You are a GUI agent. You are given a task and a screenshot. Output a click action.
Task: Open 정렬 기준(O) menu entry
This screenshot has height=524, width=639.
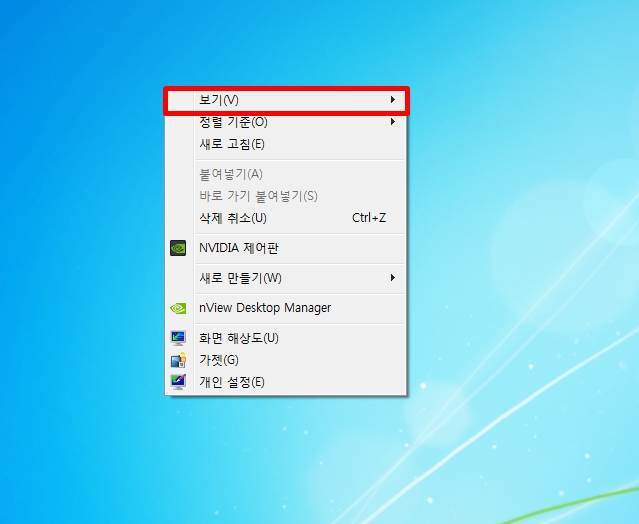(x=286, y=122)
